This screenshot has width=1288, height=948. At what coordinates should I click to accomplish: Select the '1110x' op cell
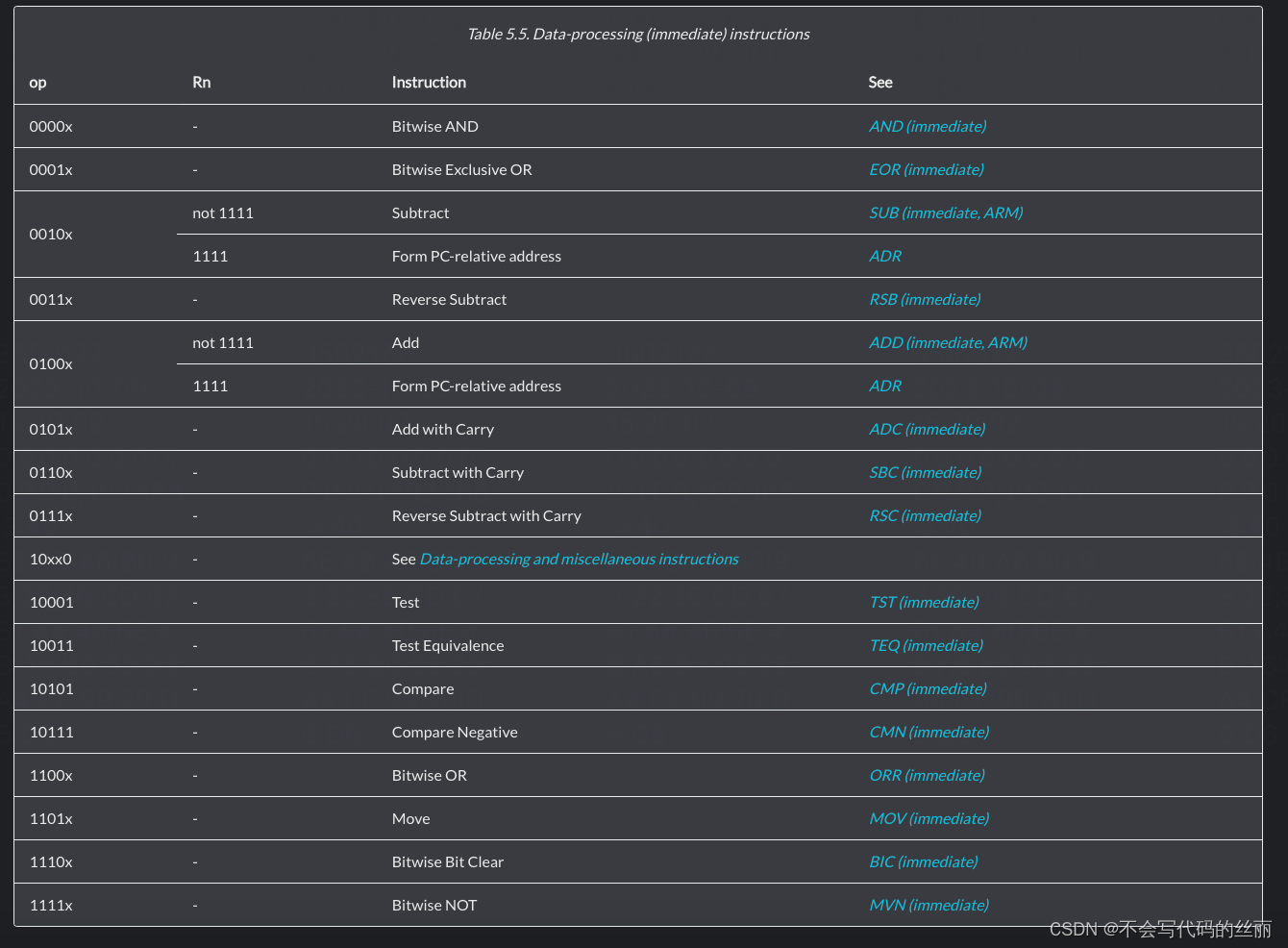pyautogui.click(x=51, y=861)
